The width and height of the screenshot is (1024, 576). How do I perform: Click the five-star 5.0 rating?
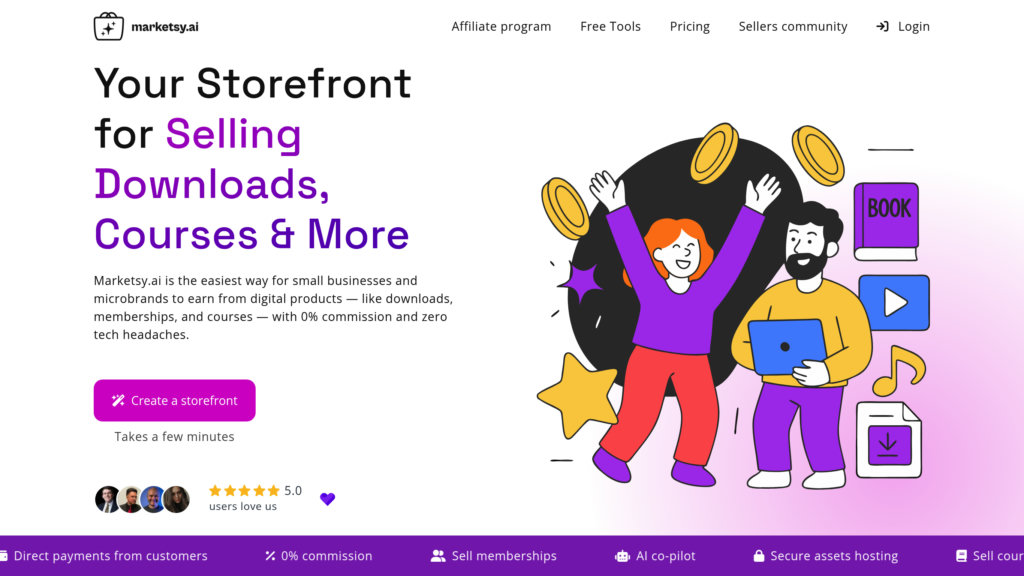pyautogui.click(x=255, y=490)
